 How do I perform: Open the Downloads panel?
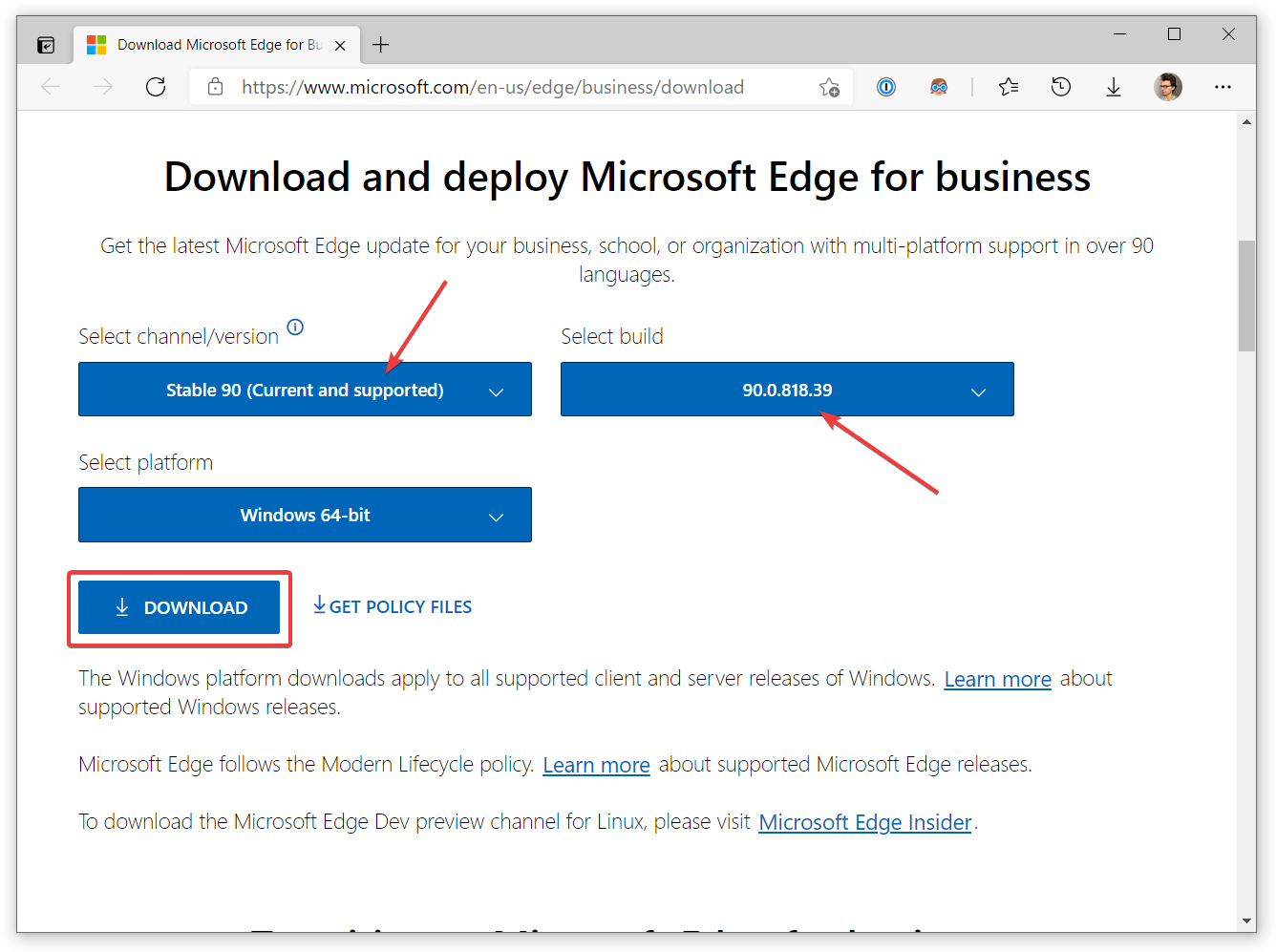click(x=1114, y=87)
